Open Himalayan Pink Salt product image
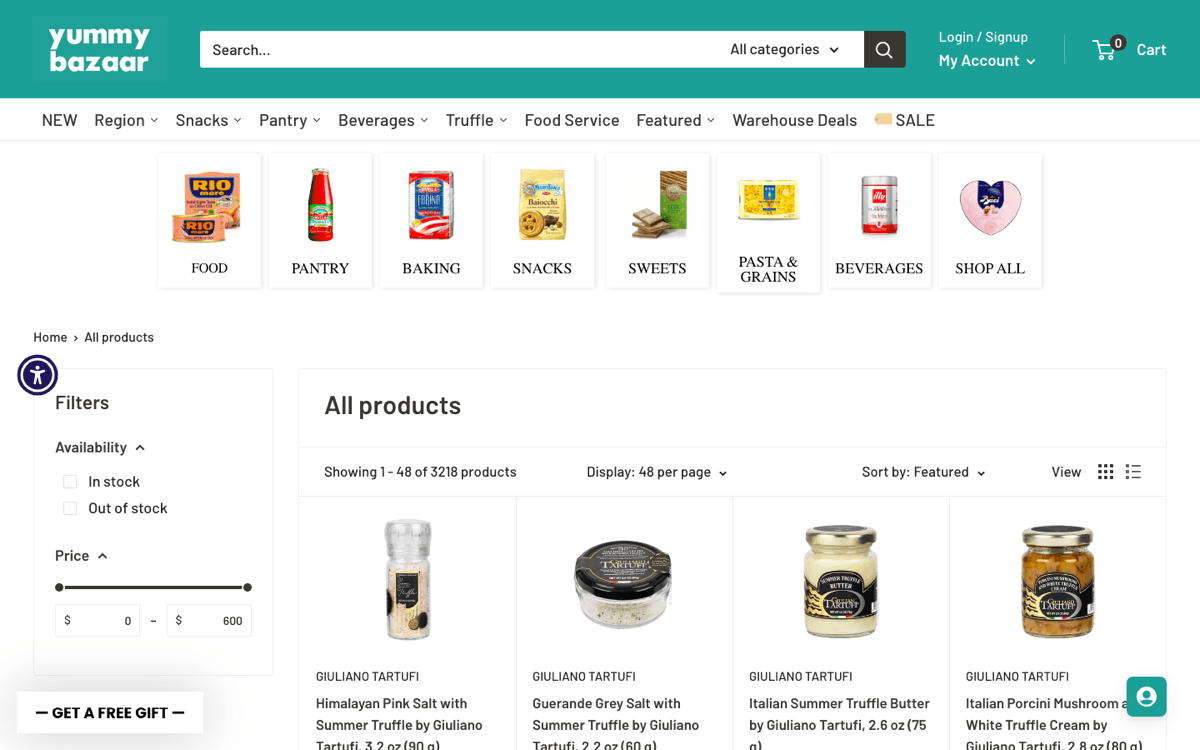Viewport: 1200px width, 750px height. pyautogui.click(x=408, y=580)
